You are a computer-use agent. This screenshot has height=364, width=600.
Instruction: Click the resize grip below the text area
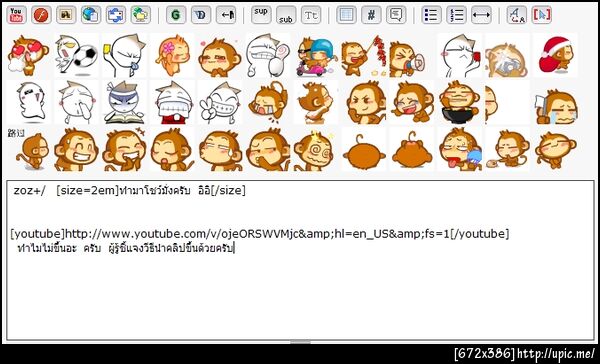coord(300,341)
